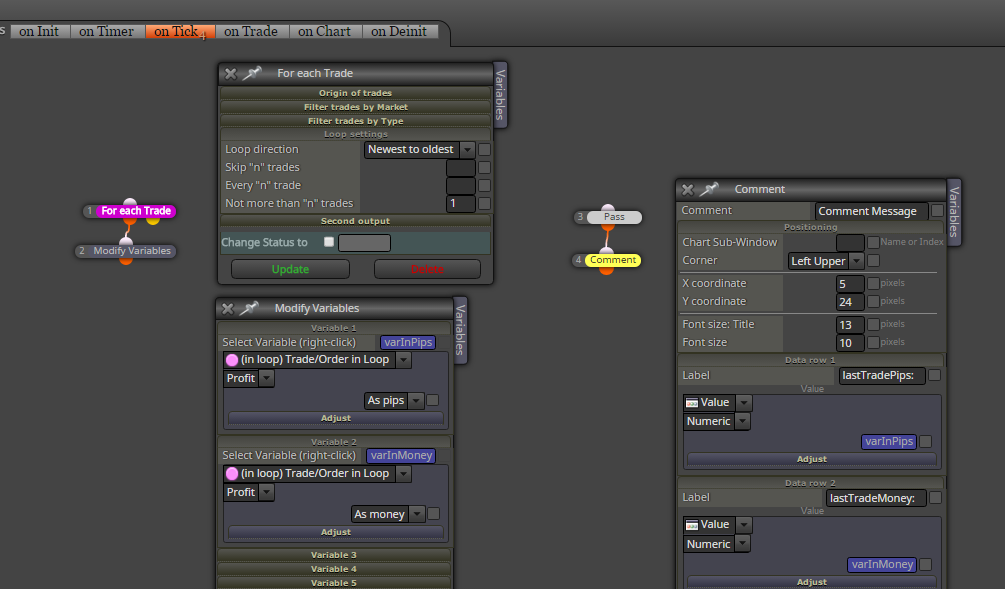
Task: Open the Newest to oldest dropdown
Action: 467,149
